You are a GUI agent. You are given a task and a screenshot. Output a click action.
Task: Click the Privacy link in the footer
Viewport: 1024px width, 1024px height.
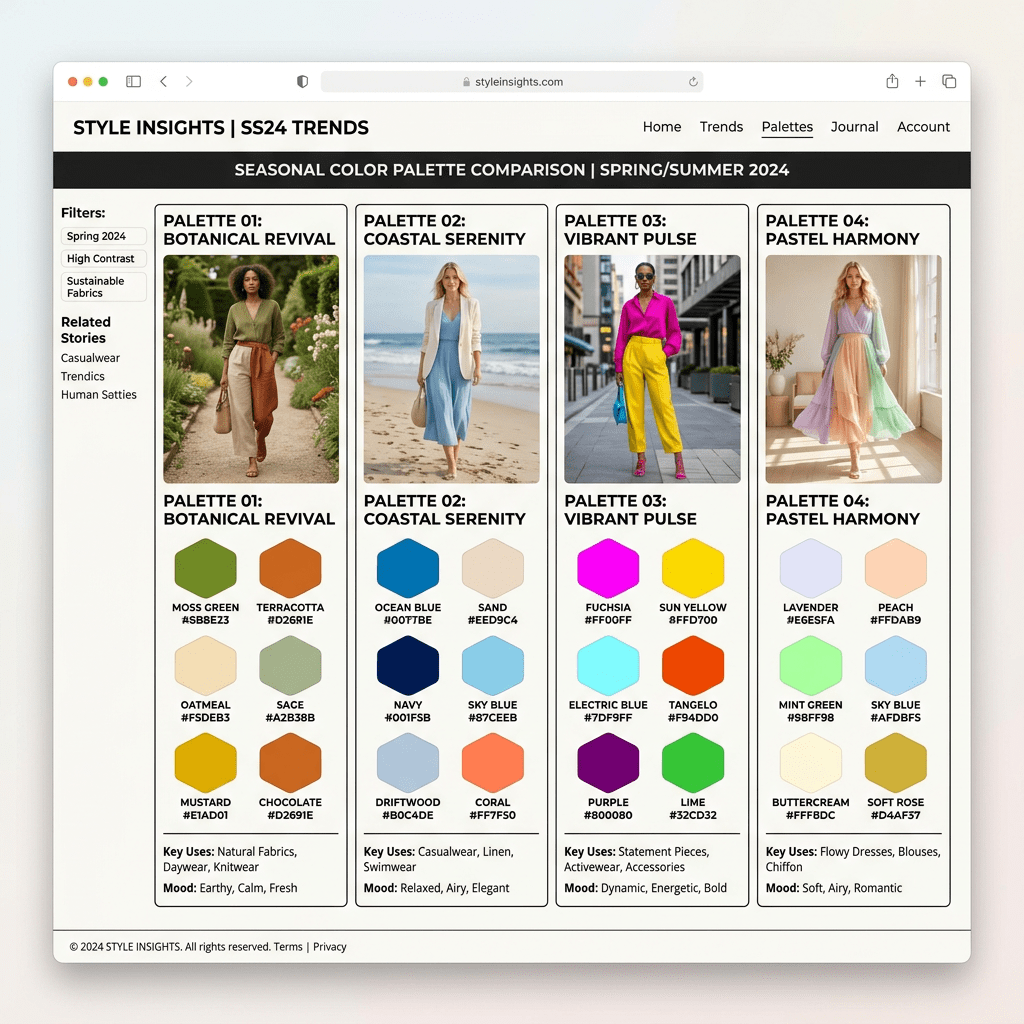pyautogui.click(x=329, y=947)
